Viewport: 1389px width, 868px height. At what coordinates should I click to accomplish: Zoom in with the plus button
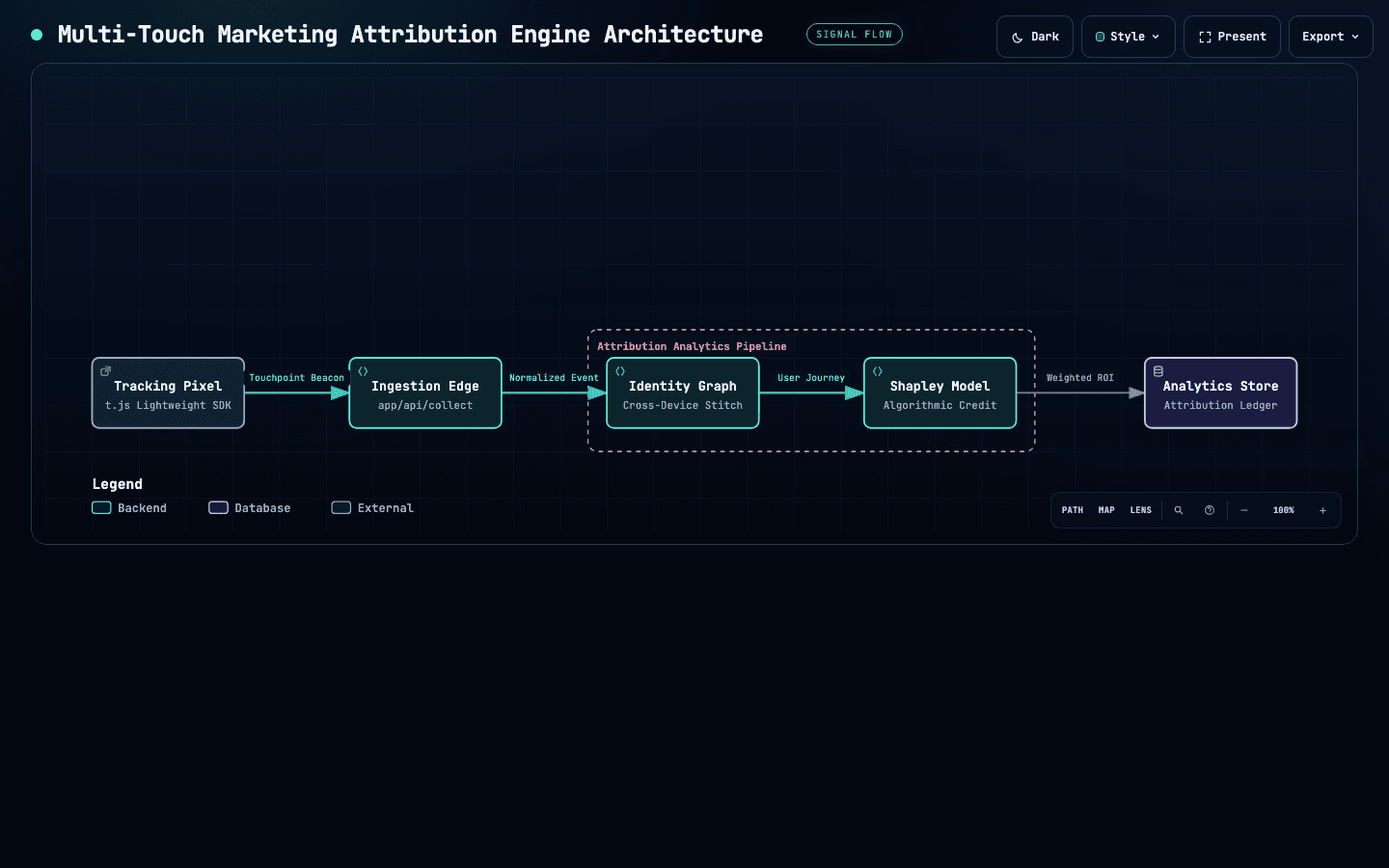coord(1322,510)
